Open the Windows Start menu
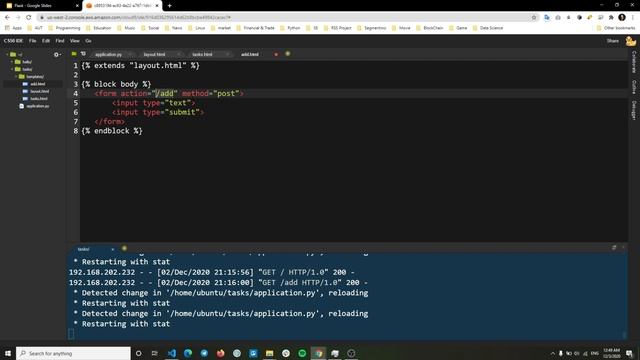Screen dimensions: 640x360 coord(8,353)
